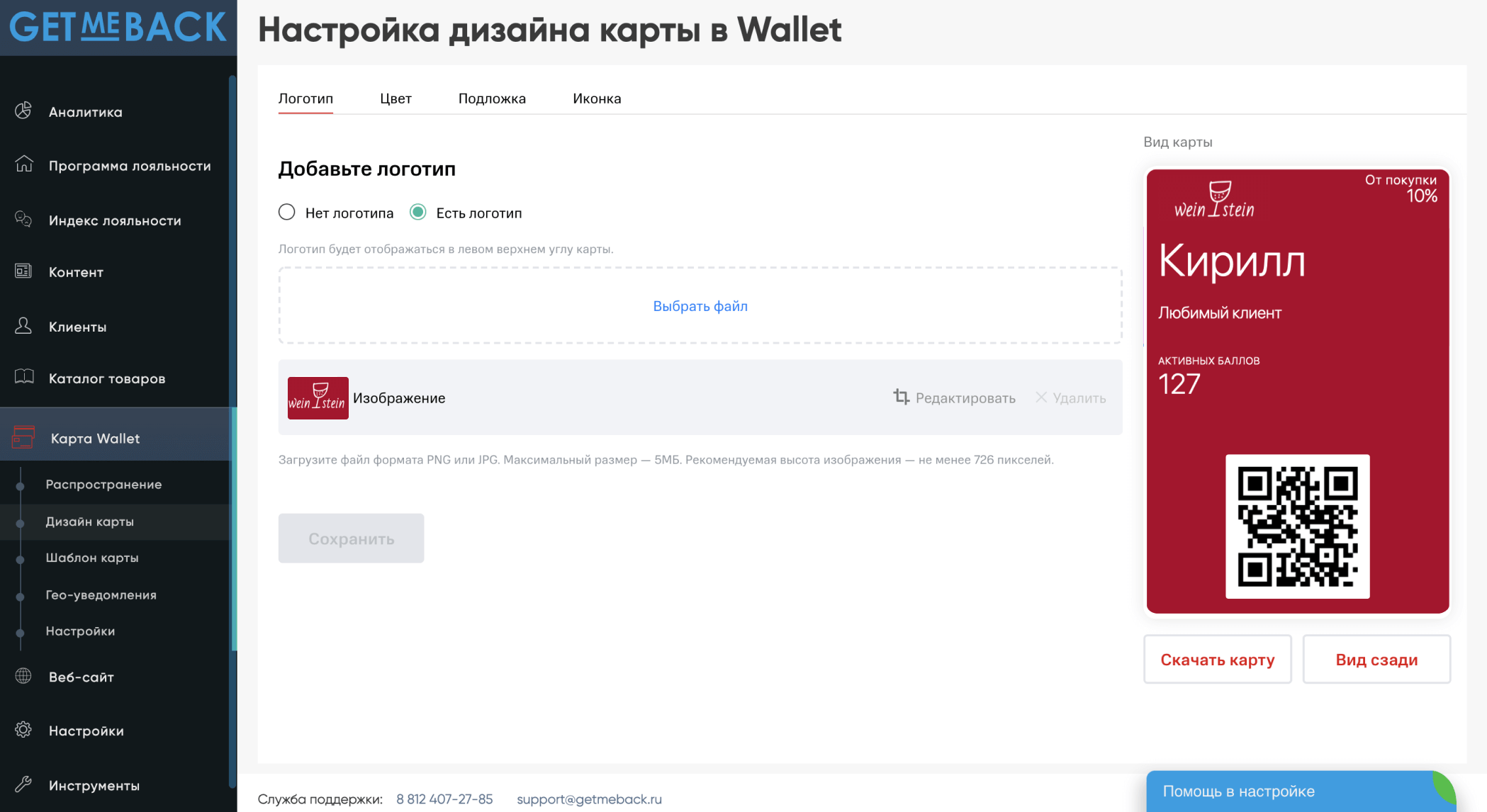This screenshot has width=1487, height=812.
Task: Select the "Нет логотипа" radio button
Action: point(287,212)
